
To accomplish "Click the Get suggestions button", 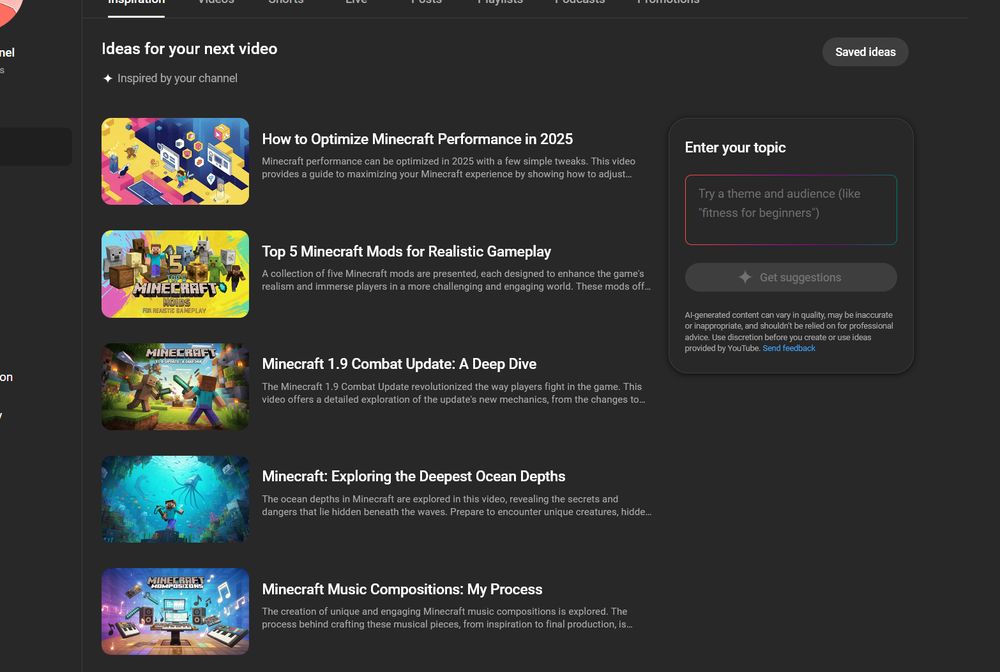I will (x=791, y=277).
